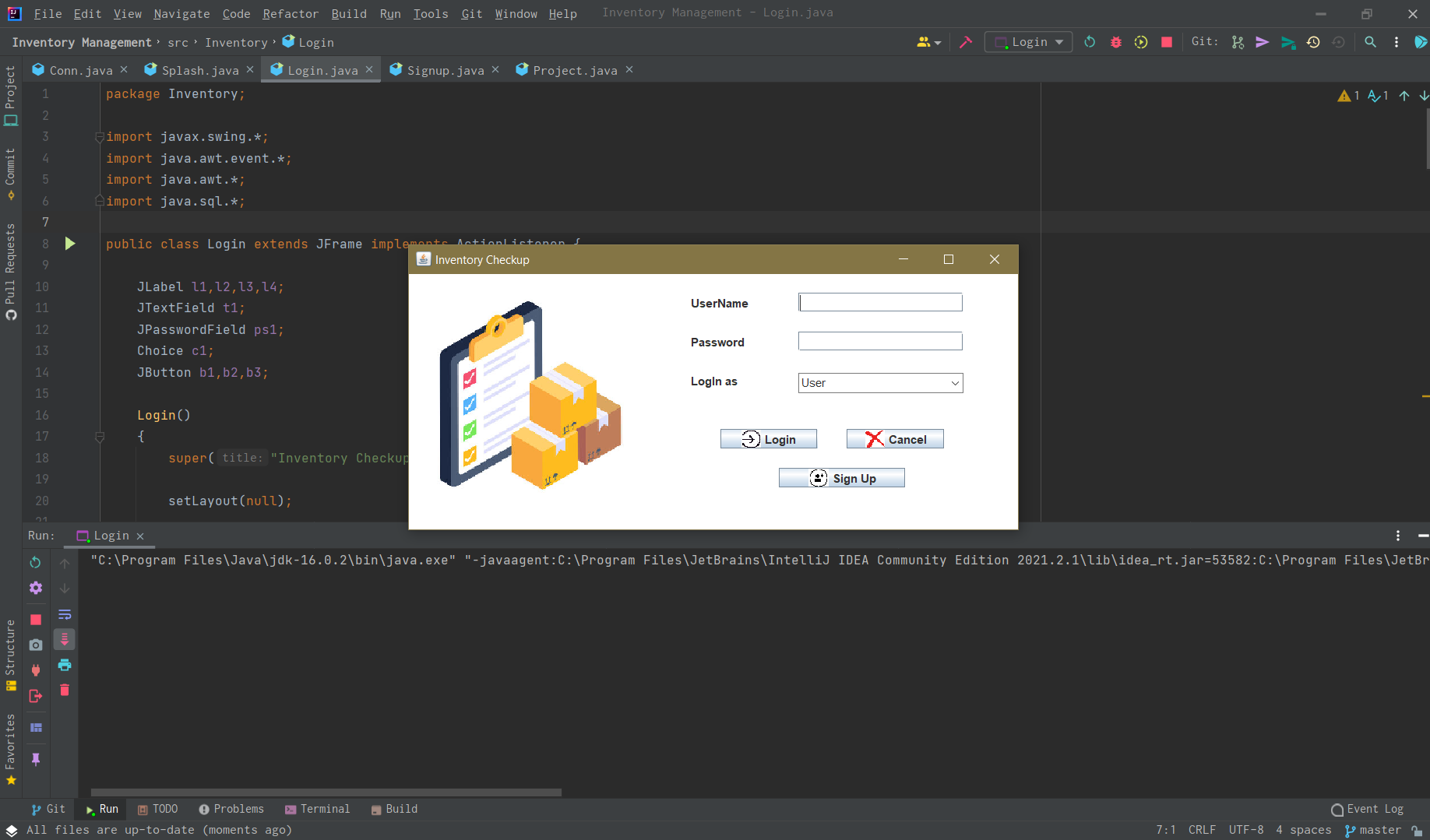Toggle scroll to end in console

[x=65, y=639]
